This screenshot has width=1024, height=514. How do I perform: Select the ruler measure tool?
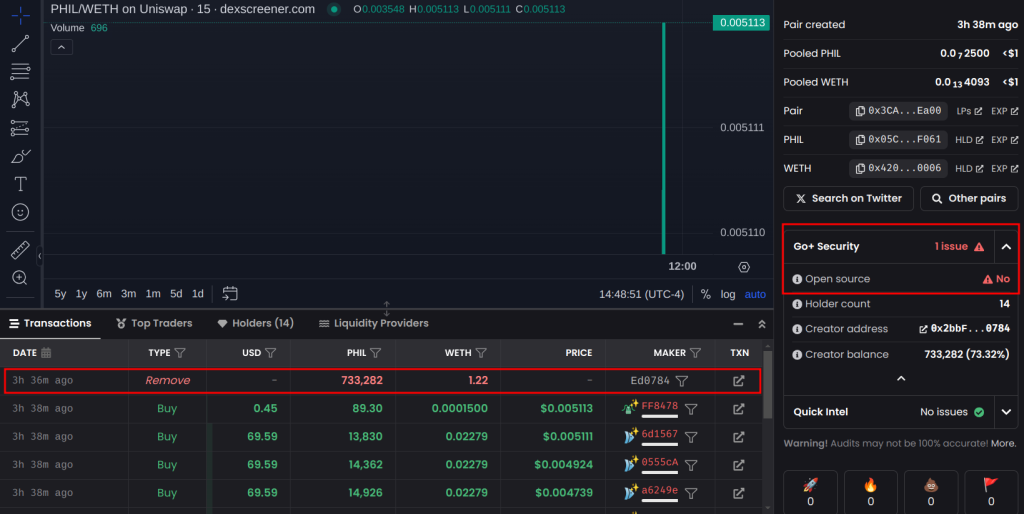[20, 249]
